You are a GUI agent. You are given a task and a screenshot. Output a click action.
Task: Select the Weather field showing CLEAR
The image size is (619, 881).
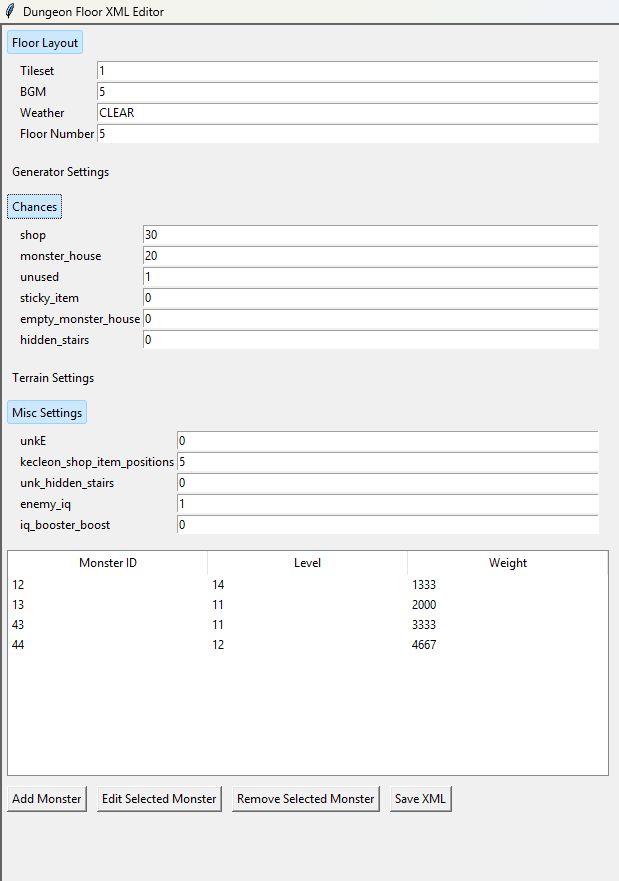[347, 113]
